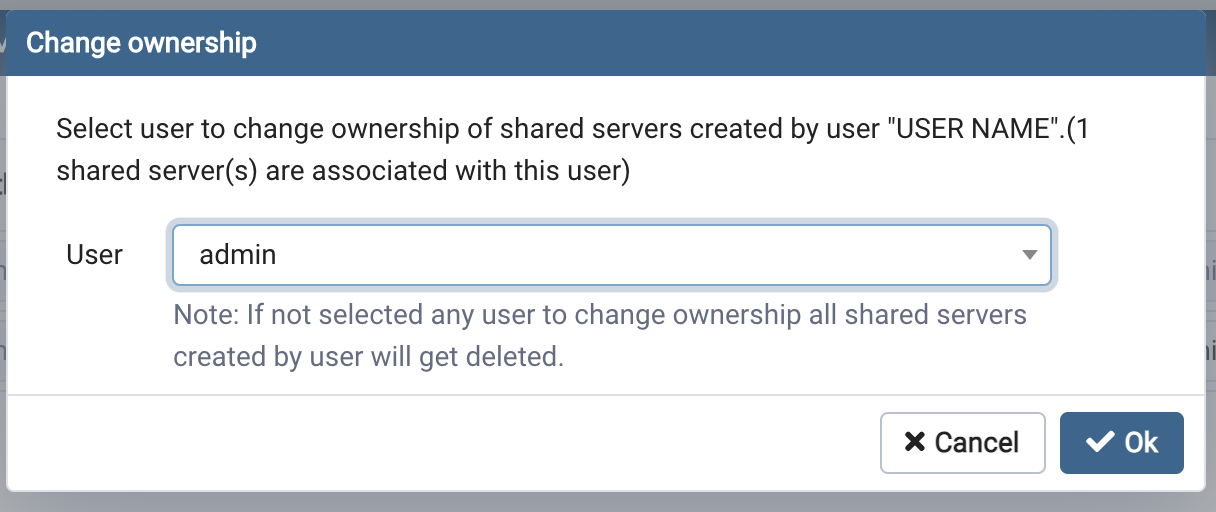
Task: Click the dimmed background below the dialog
Action: 600,502
